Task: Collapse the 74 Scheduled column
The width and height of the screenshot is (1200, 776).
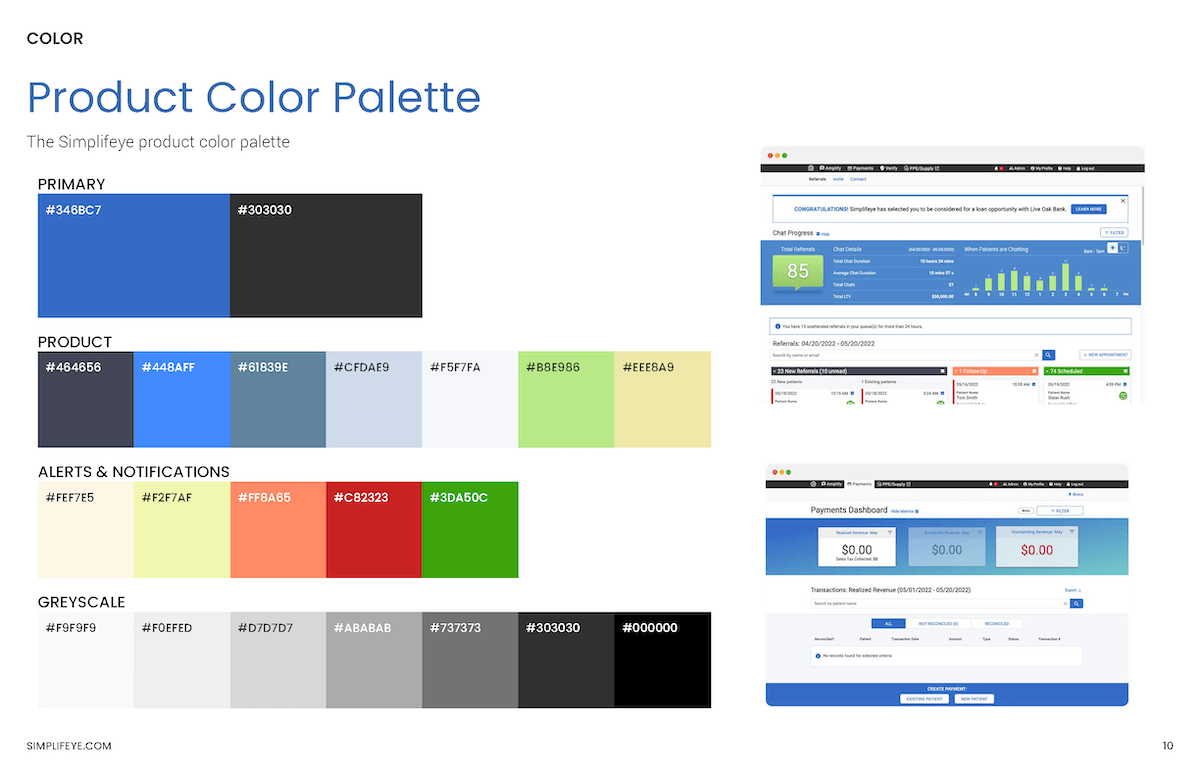Action: [1124, 370]
